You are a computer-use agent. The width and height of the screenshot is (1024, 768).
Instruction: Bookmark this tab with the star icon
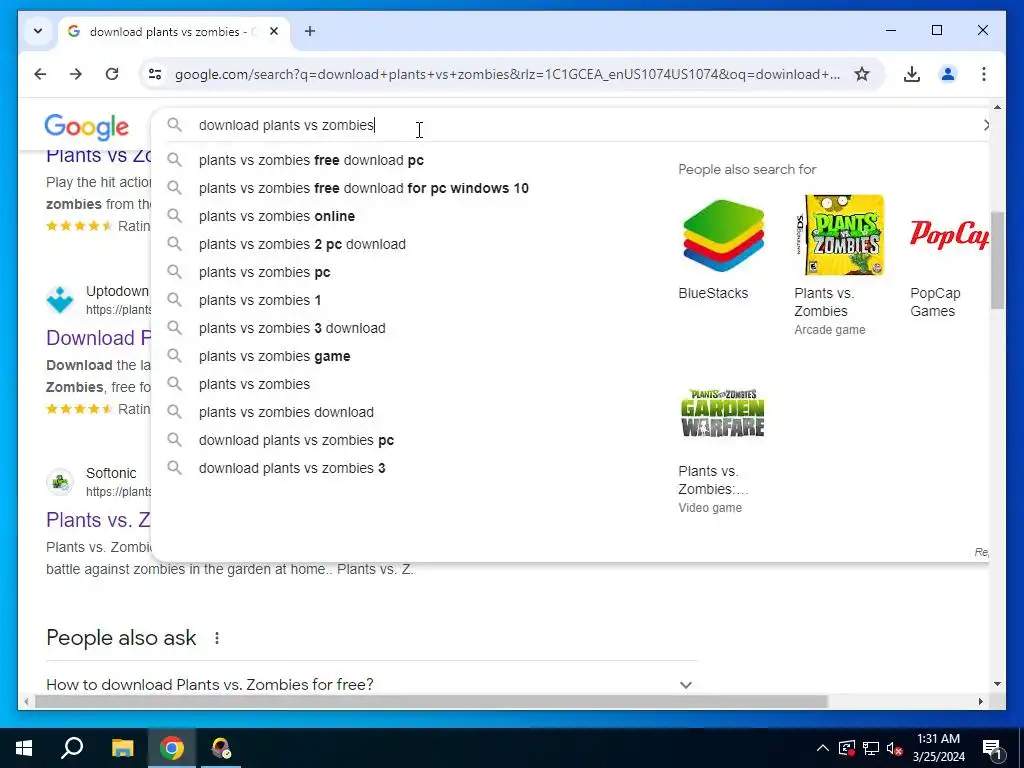[x=862, y=74]
